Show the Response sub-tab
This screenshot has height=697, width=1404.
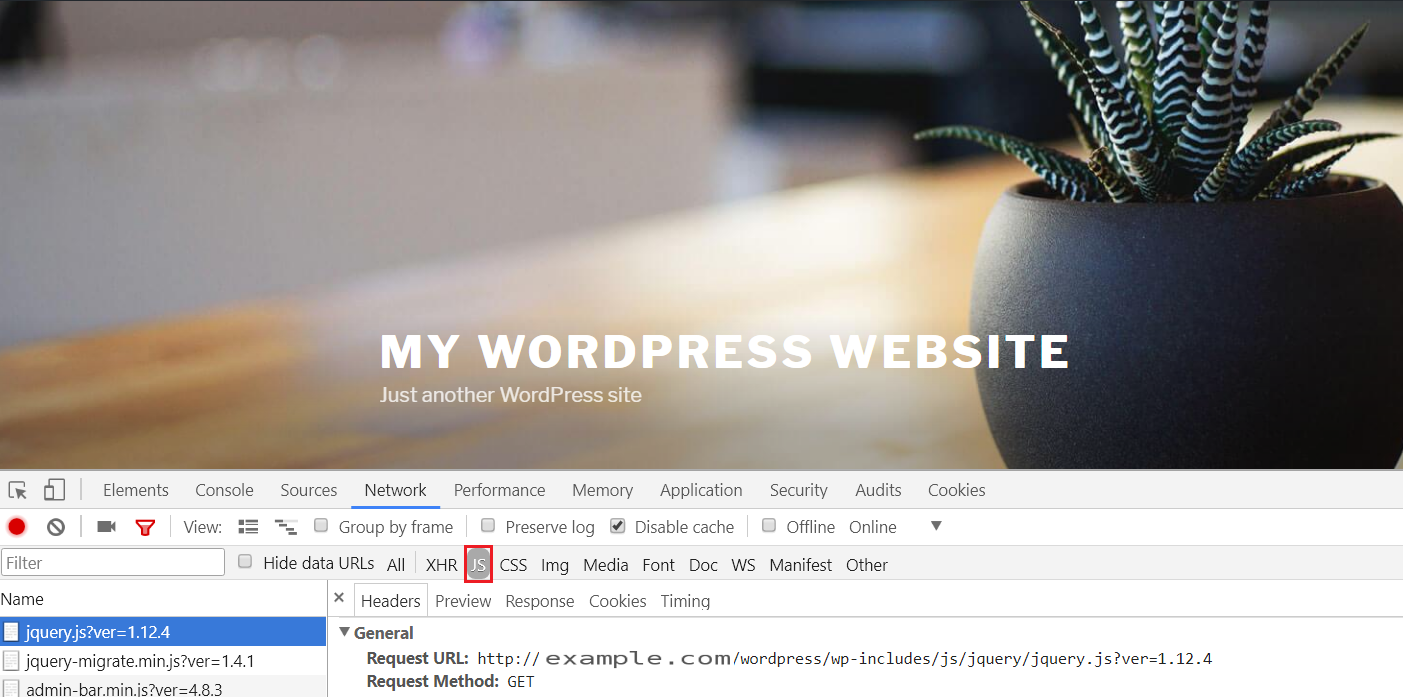point(540,601)
